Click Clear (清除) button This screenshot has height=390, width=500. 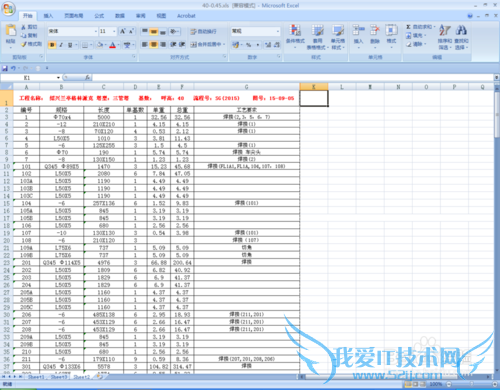416,44
